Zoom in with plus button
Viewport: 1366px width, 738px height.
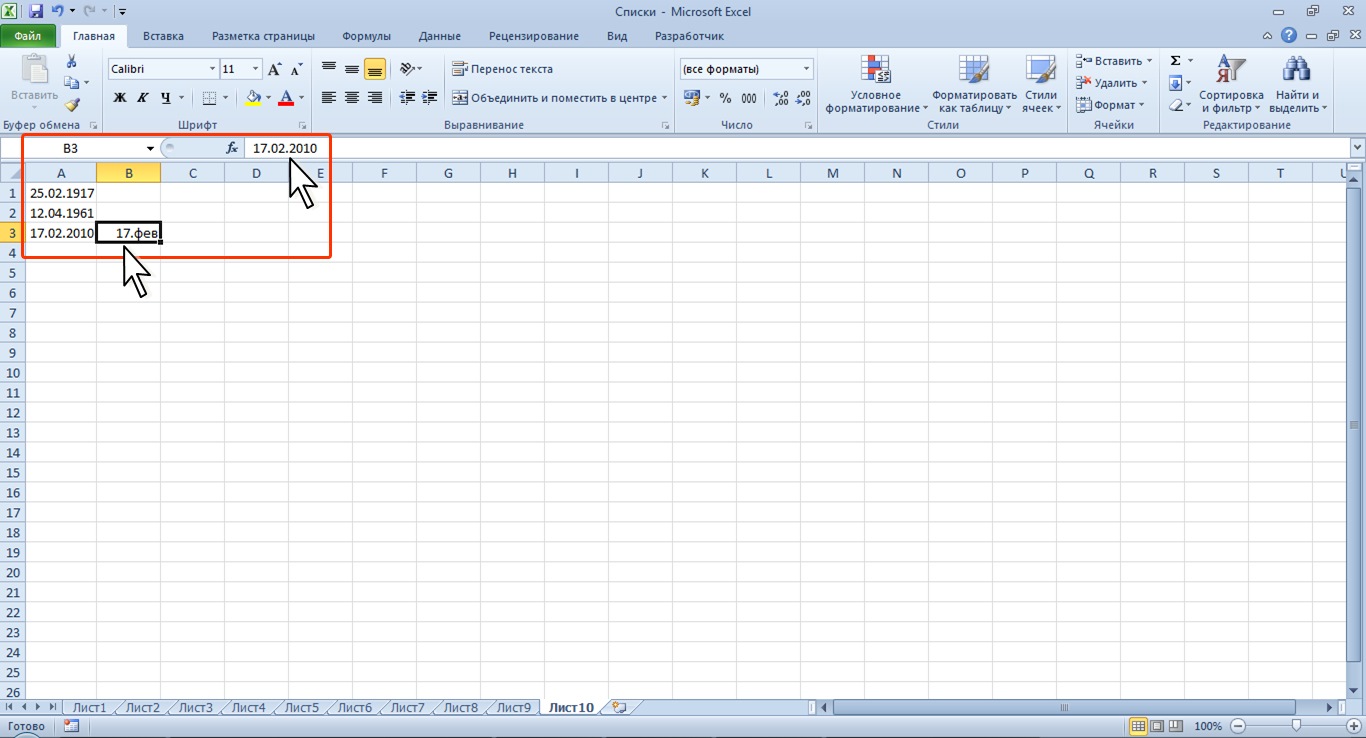[x=1354, y=726]
